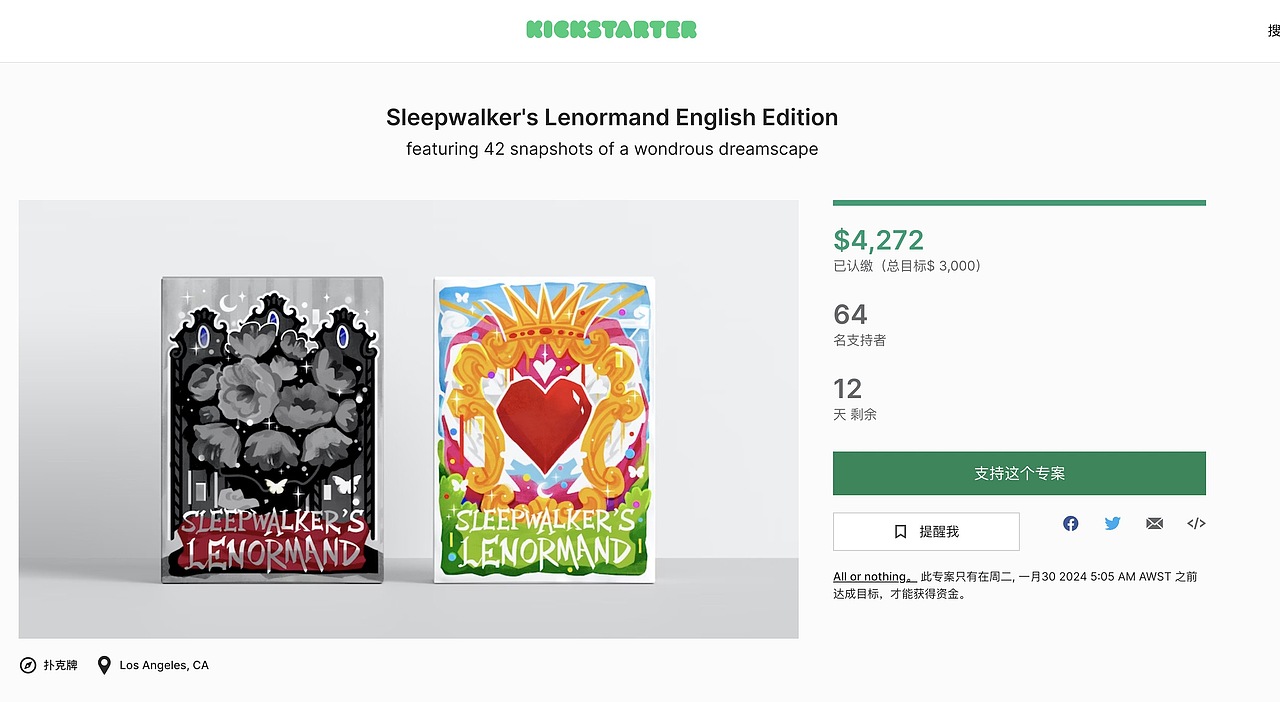Share the project on Facebook
1280x702 pixels.
click(x=1070, y=524)
